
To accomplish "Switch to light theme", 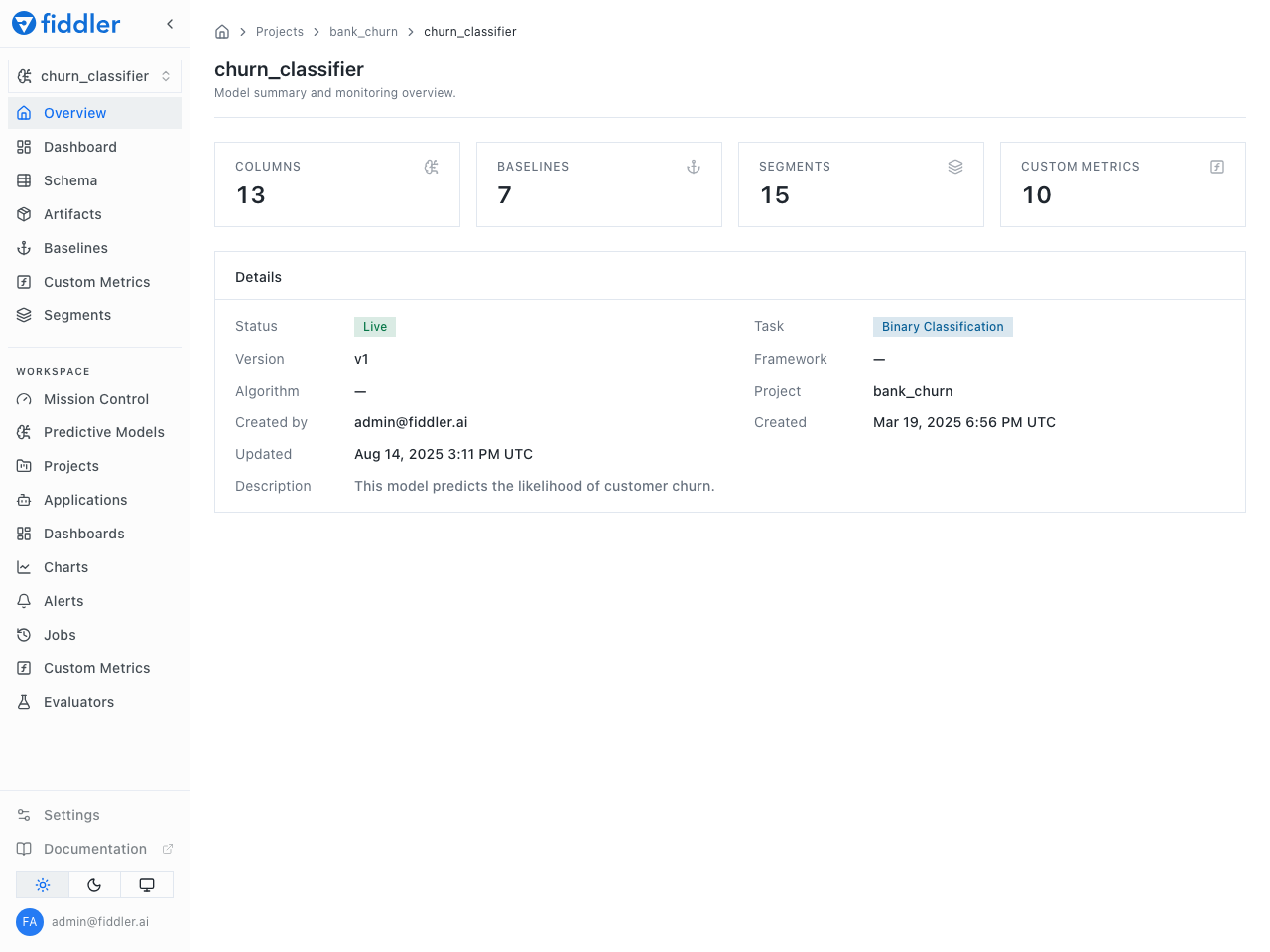I will point(43,885).
